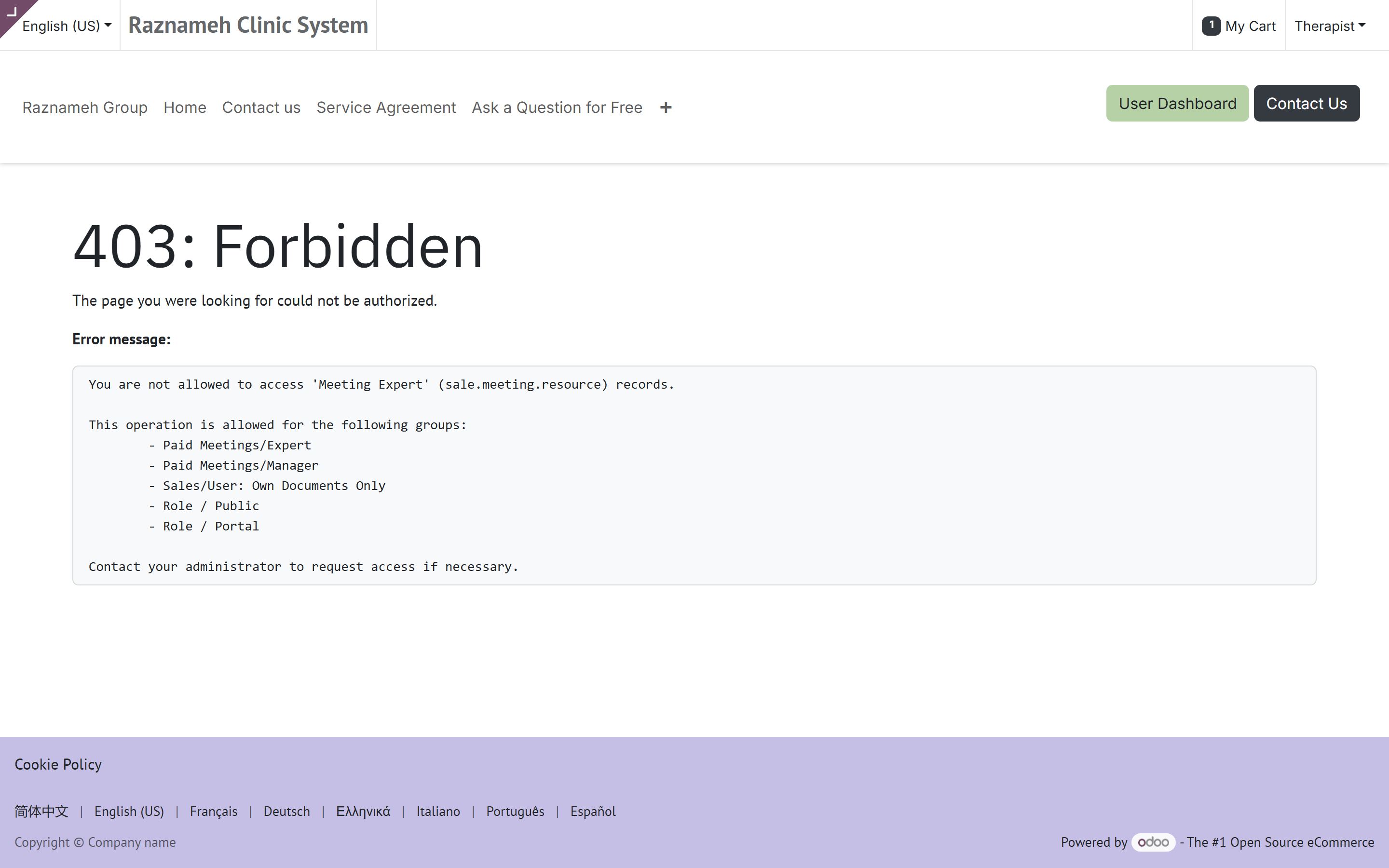Switch language to Italiano

(x=438, y=811)
